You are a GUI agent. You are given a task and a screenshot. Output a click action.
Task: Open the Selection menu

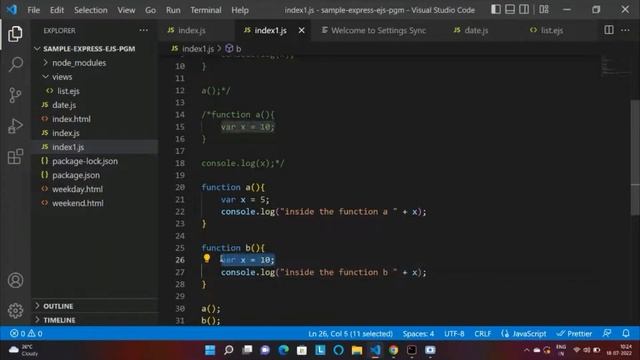[91, 10]
